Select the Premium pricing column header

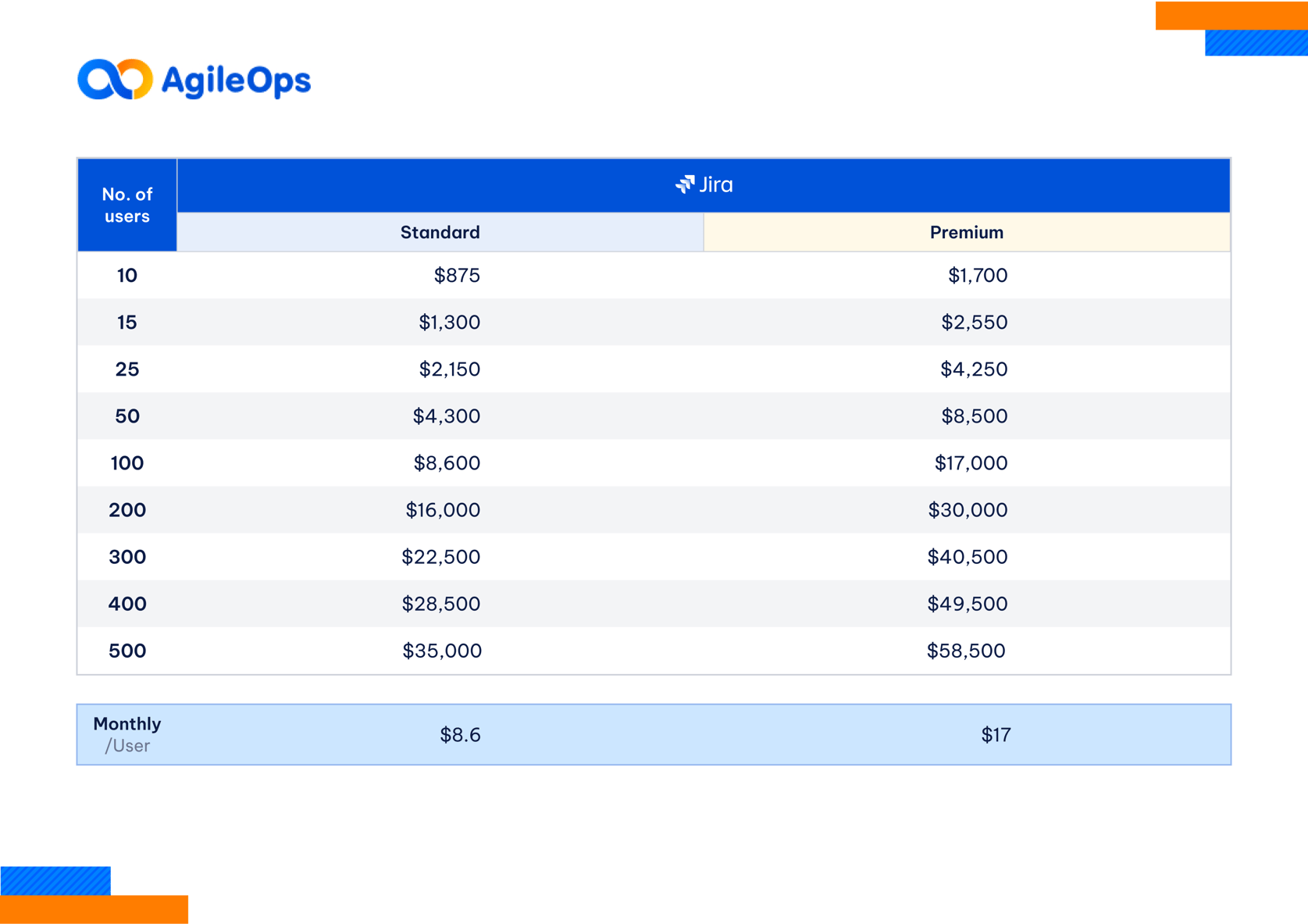(967, 232)
